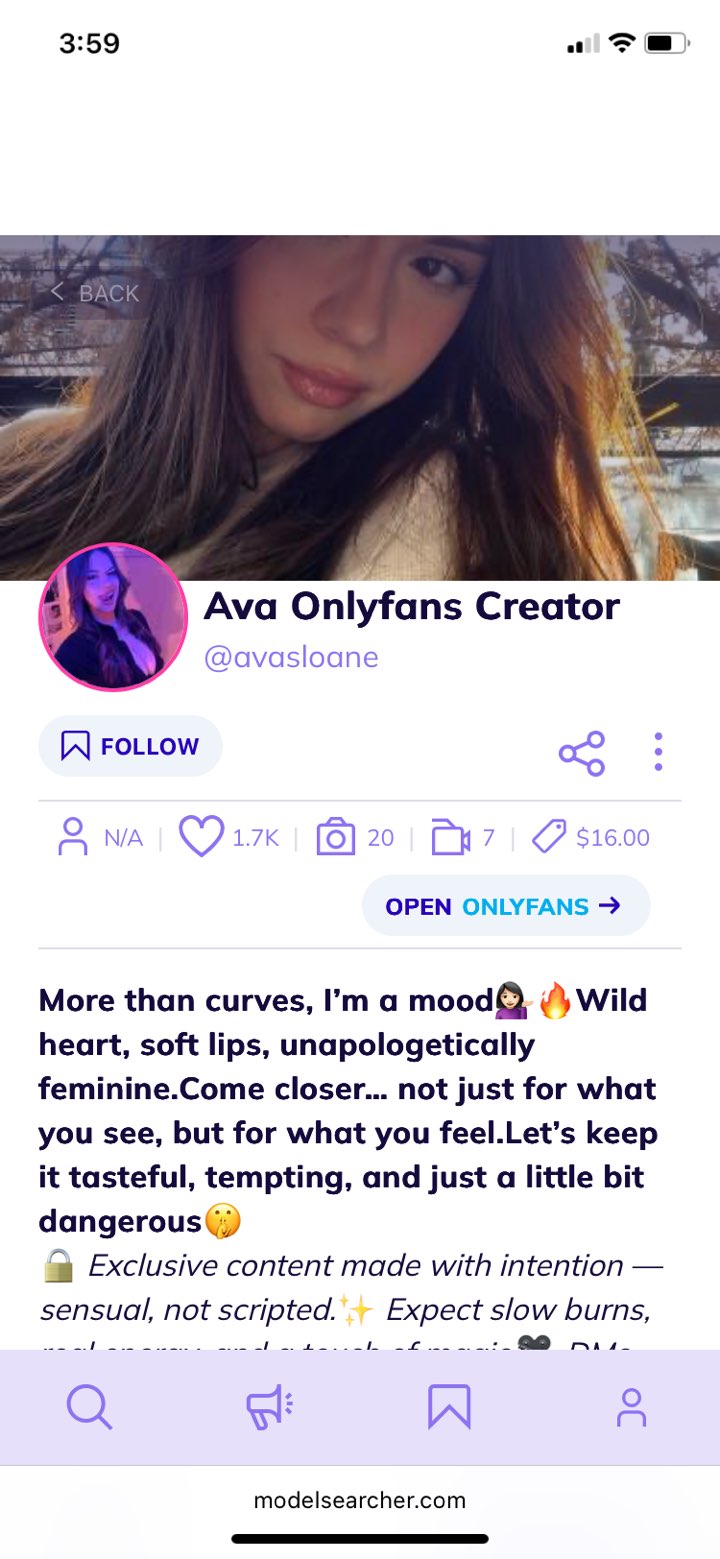Tap the @avasloane username
This screenshot has width=720, height=1559.
pos(291,658)
